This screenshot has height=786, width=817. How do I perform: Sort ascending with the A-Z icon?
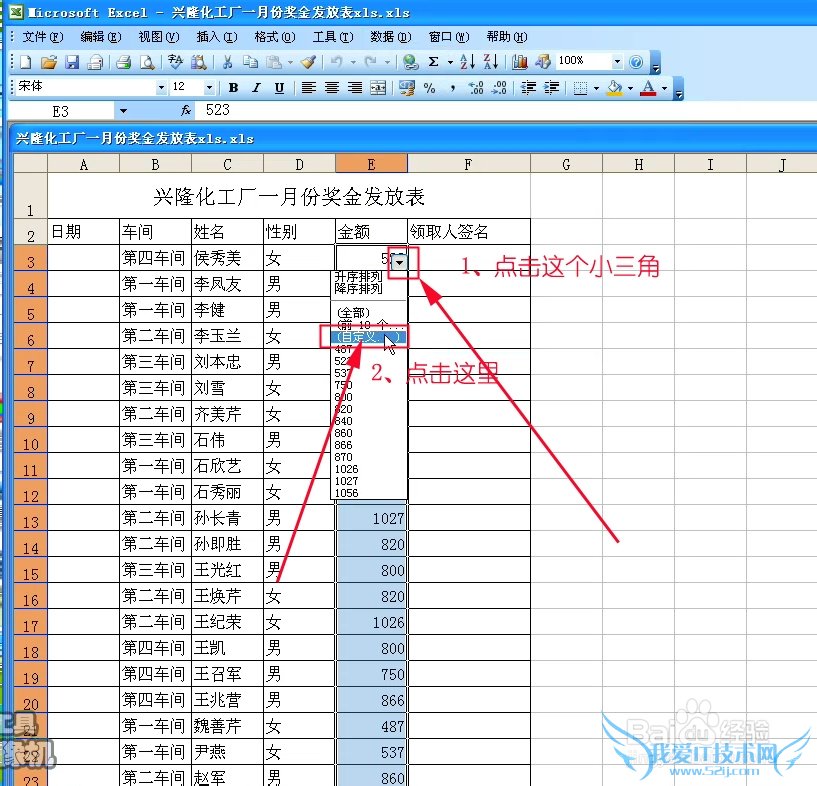tap(467, 62)
